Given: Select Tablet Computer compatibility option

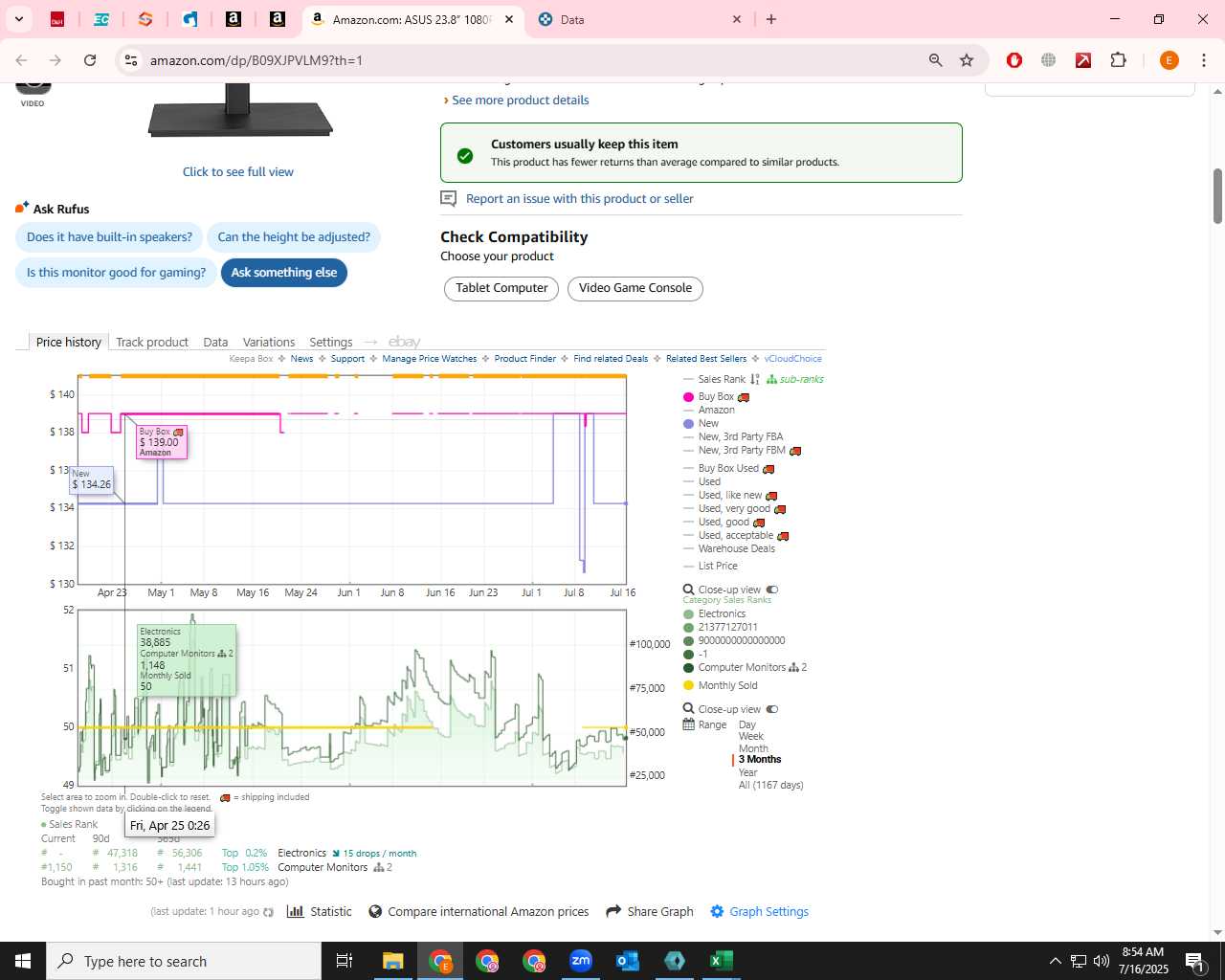Looking at the screenshot, I should click(501, 288).
